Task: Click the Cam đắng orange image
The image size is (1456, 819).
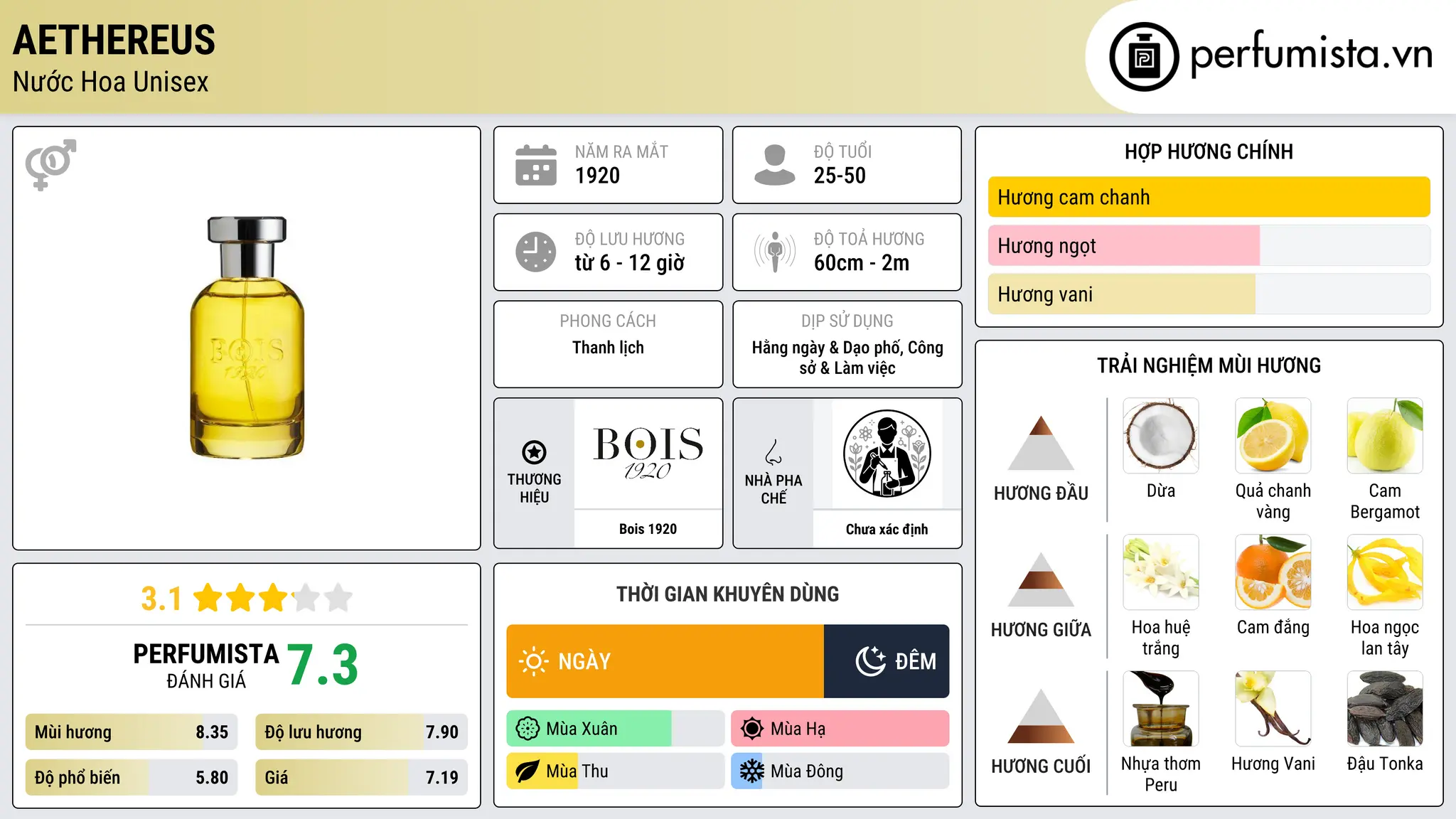Action: [1273, 572]
